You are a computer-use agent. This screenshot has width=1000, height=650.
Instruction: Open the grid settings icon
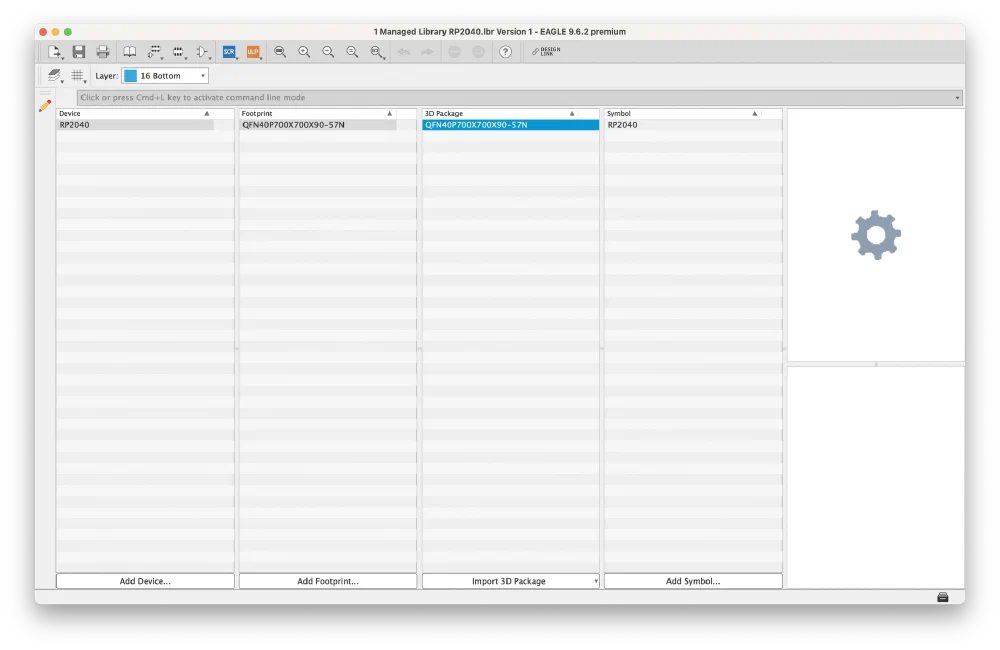(77, 76)
